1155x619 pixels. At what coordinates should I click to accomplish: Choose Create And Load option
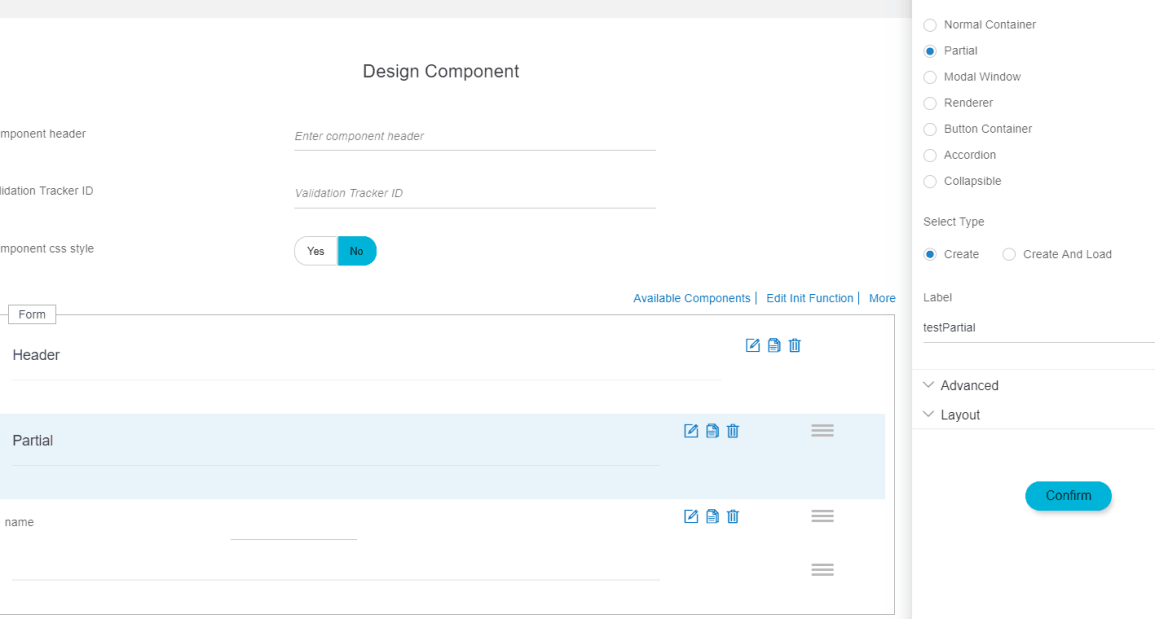click(1009, 254)
